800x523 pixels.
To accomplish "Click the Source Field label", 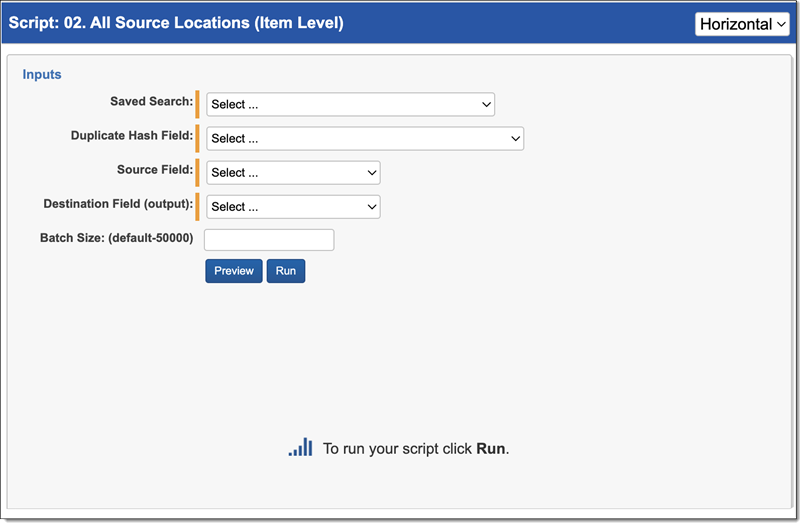I will pos(155,169).
